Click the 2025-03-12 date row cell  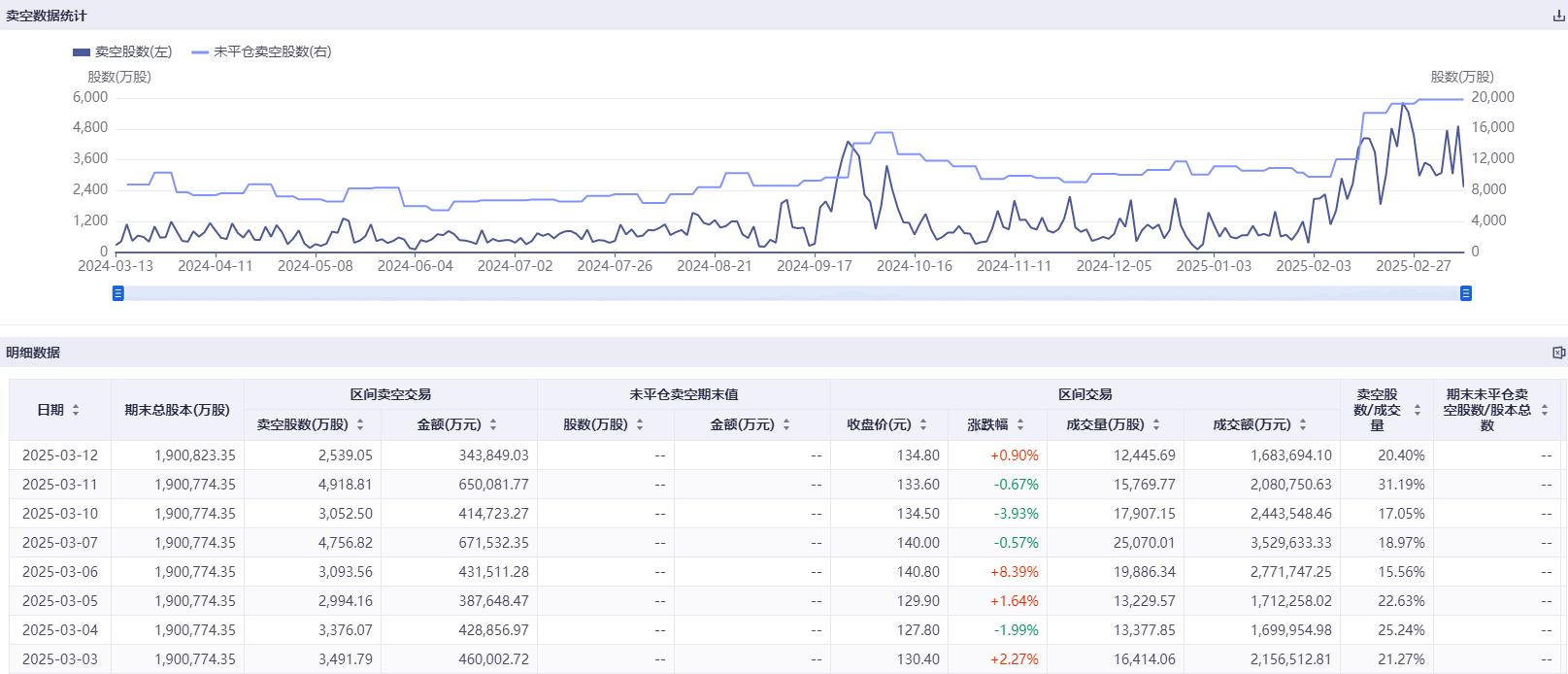click(x=60, y=455)
